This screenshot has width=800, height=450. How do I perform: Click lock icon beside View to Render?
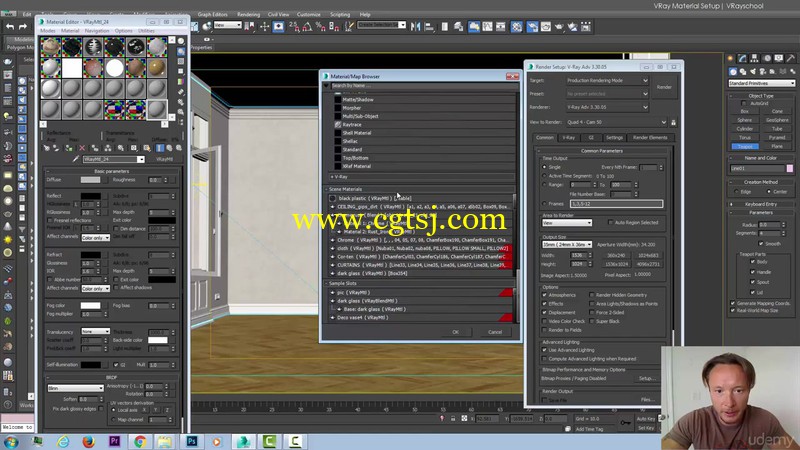[x=673, y=122]
